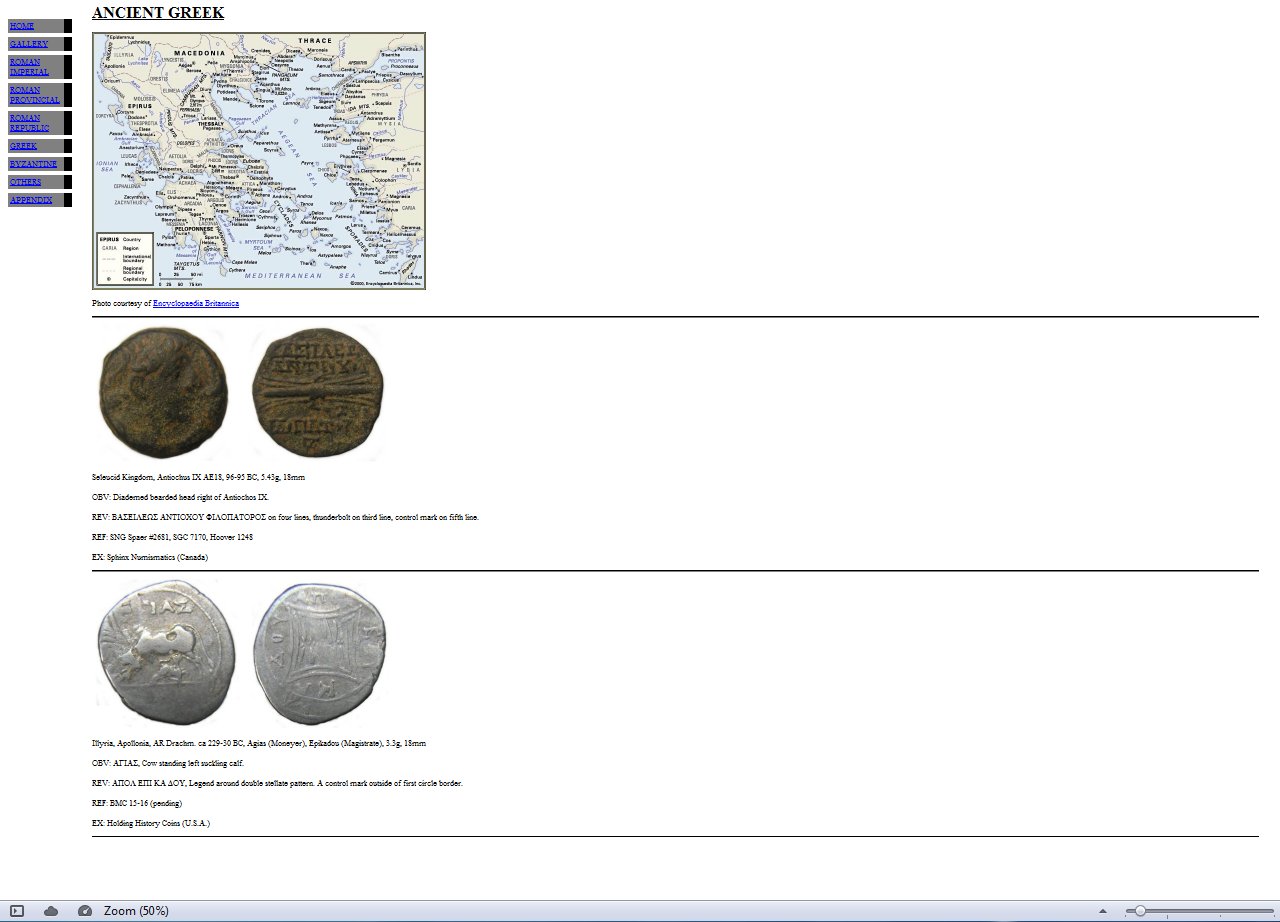Follow the Encyclopaedia Britannica link
This screenshot has width=1280, height=922.
pyautogui.click(x=196, y=303)
